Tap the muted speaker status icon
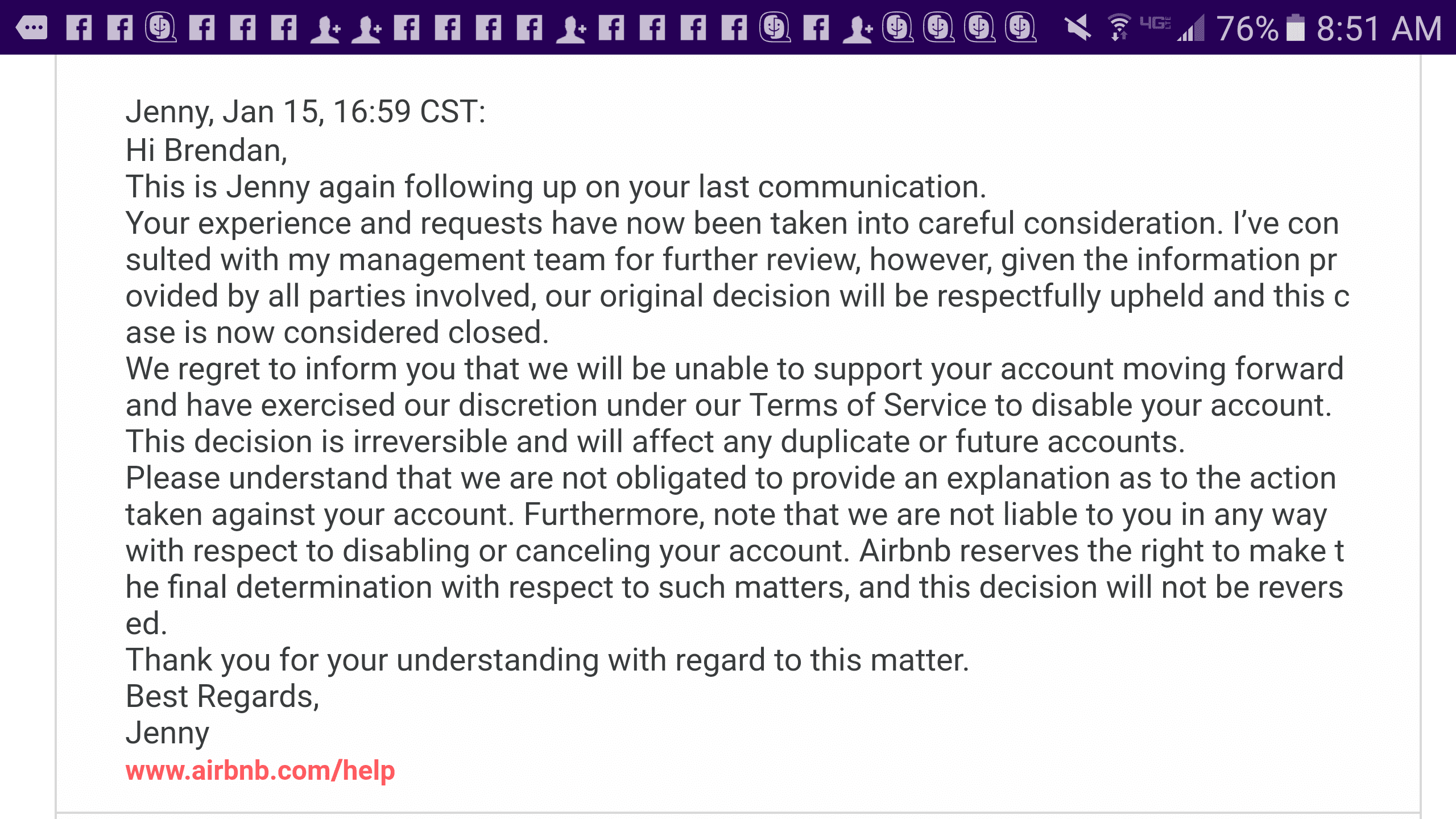The height and width of the screenshot is (819, 1456). click(1077, 27)
